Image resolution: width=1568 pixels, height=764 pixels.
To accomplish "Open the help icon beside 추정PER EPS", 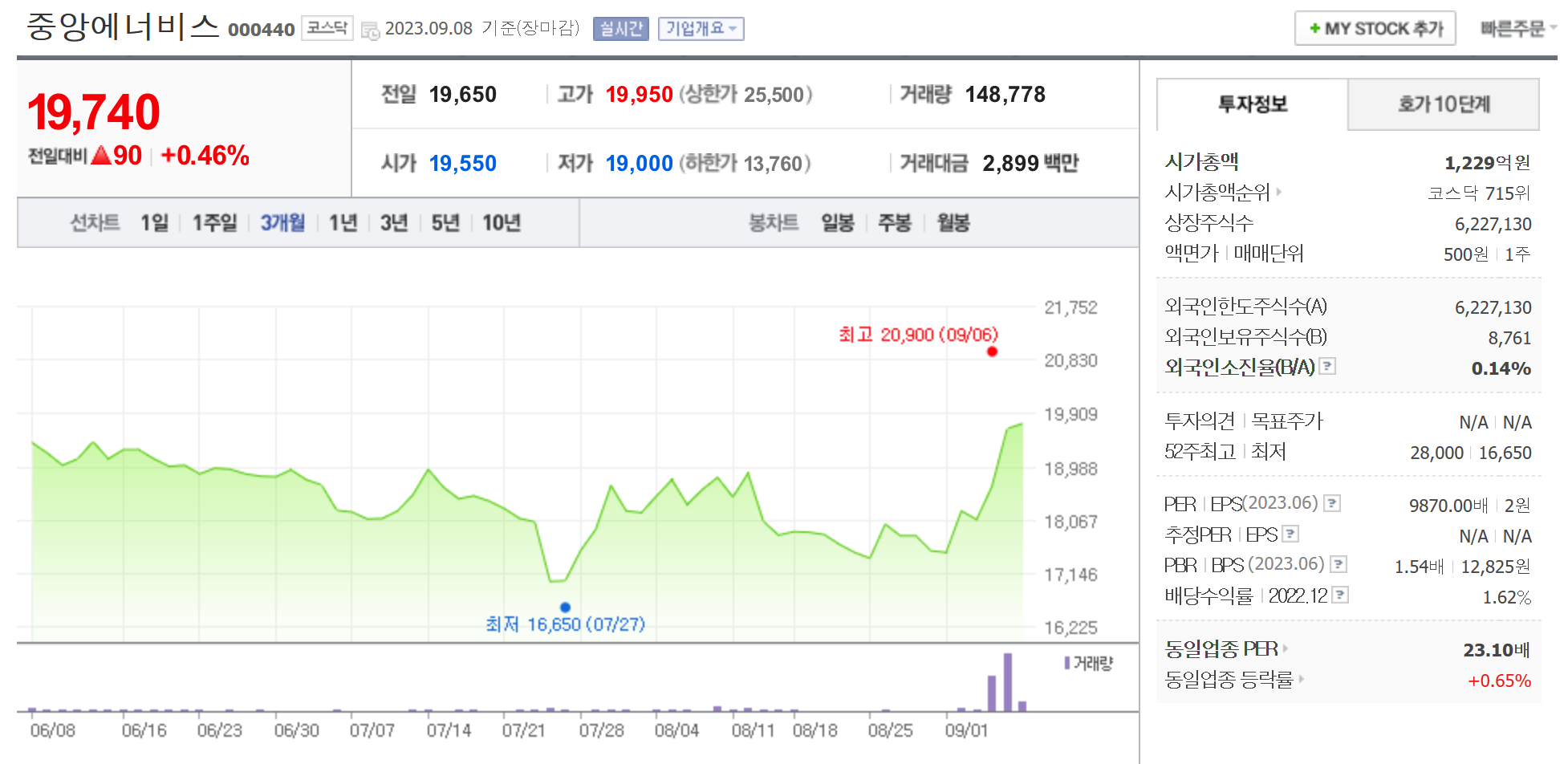I will (1290, 534).
